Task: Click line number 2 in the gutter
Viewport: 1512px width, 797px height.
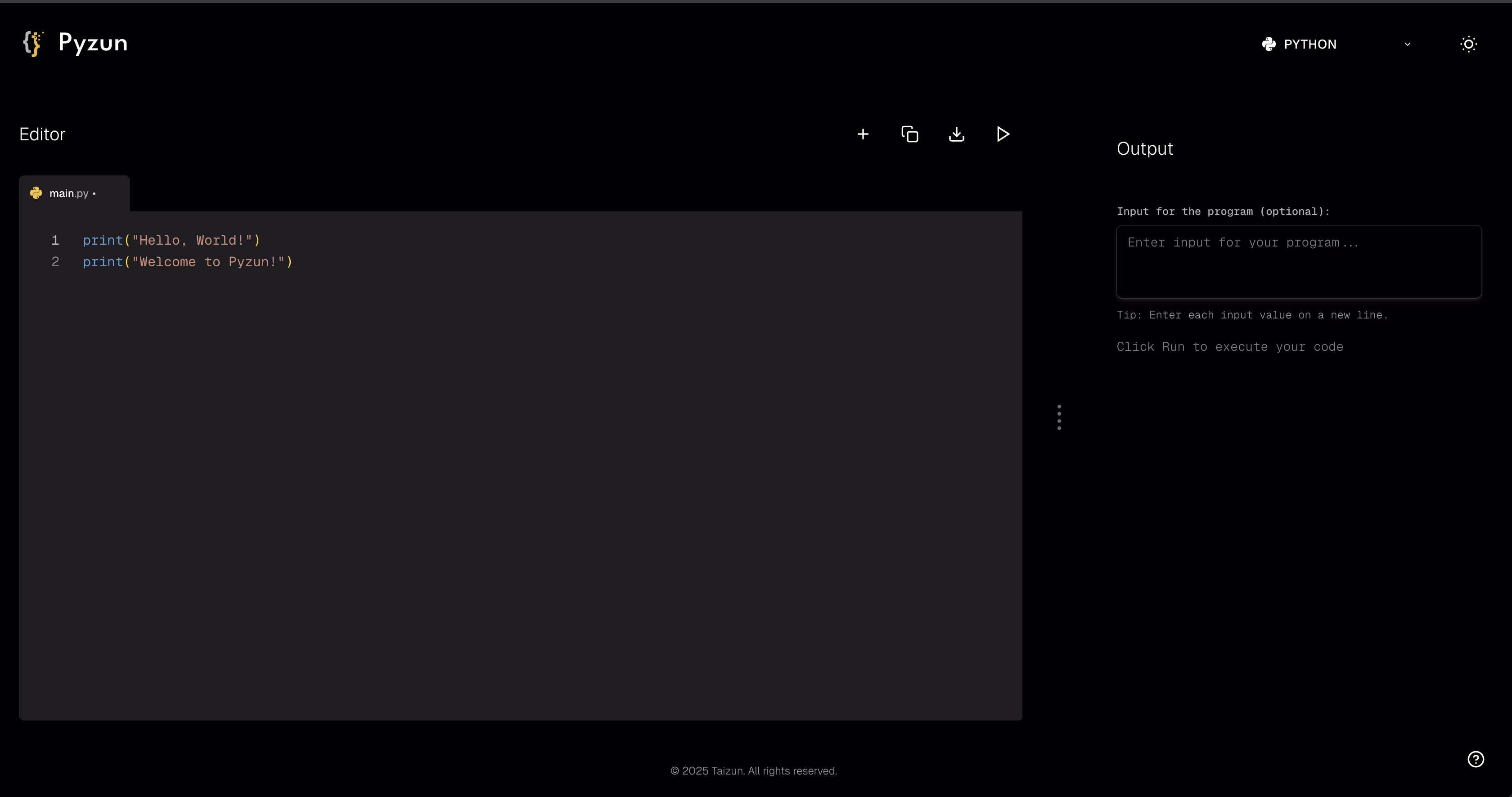Action: point(55,262)
